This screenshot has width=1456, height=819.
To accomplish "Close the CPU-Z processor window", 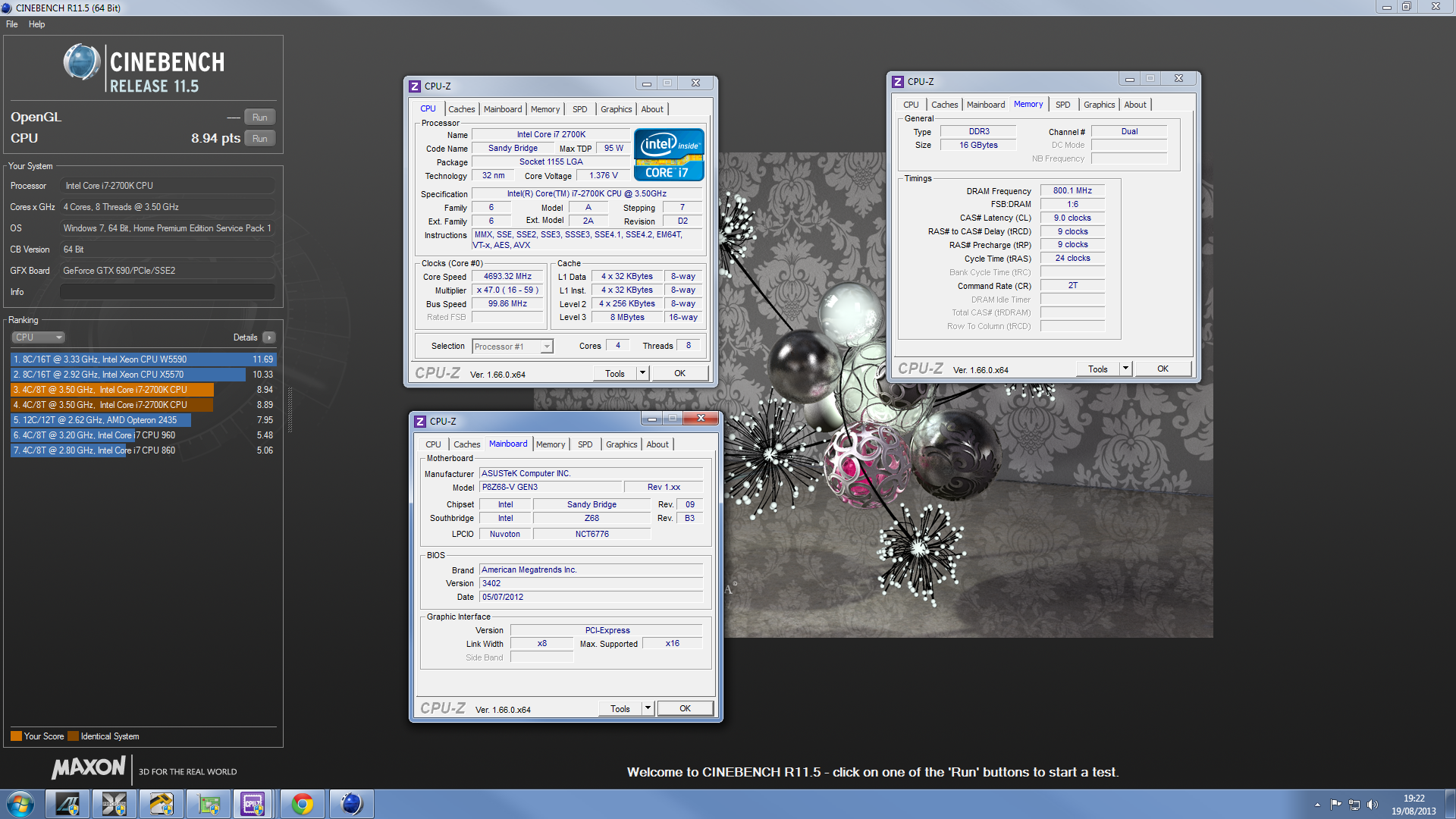I will 695,83.
